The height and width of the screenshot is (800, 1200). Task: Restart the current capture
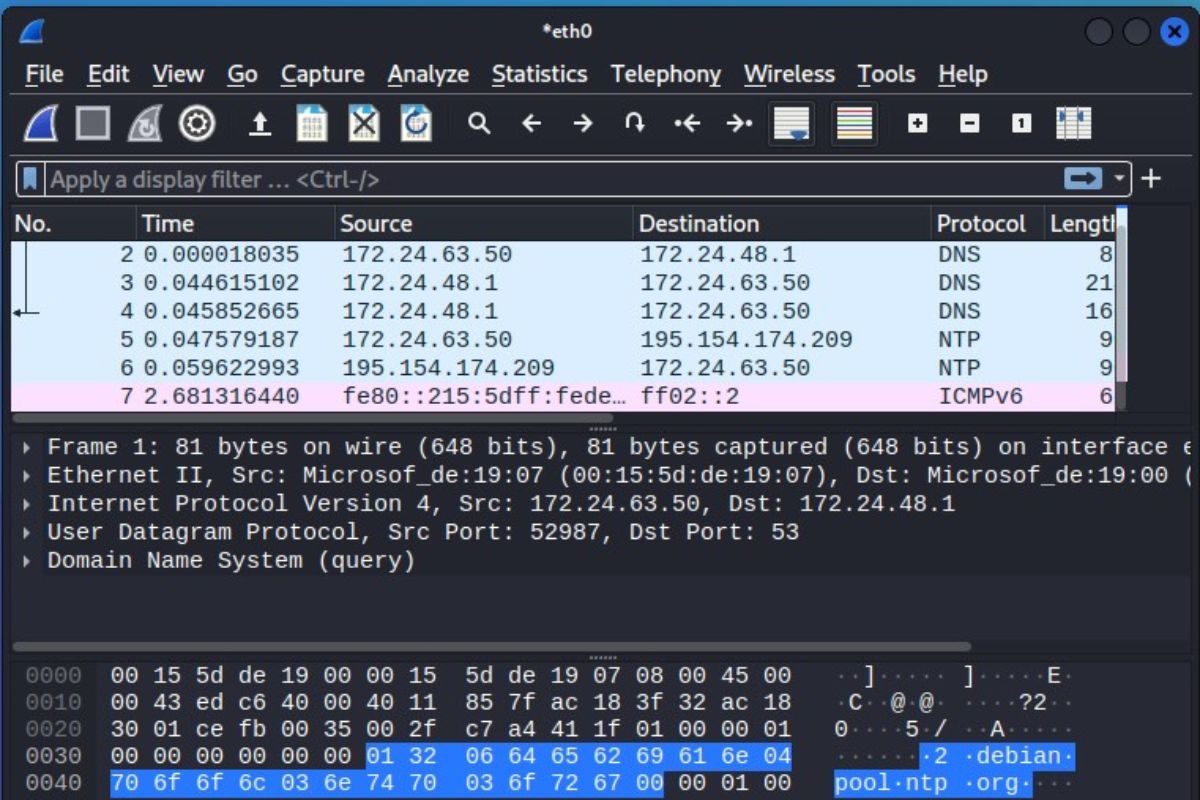tap(145, 123)
